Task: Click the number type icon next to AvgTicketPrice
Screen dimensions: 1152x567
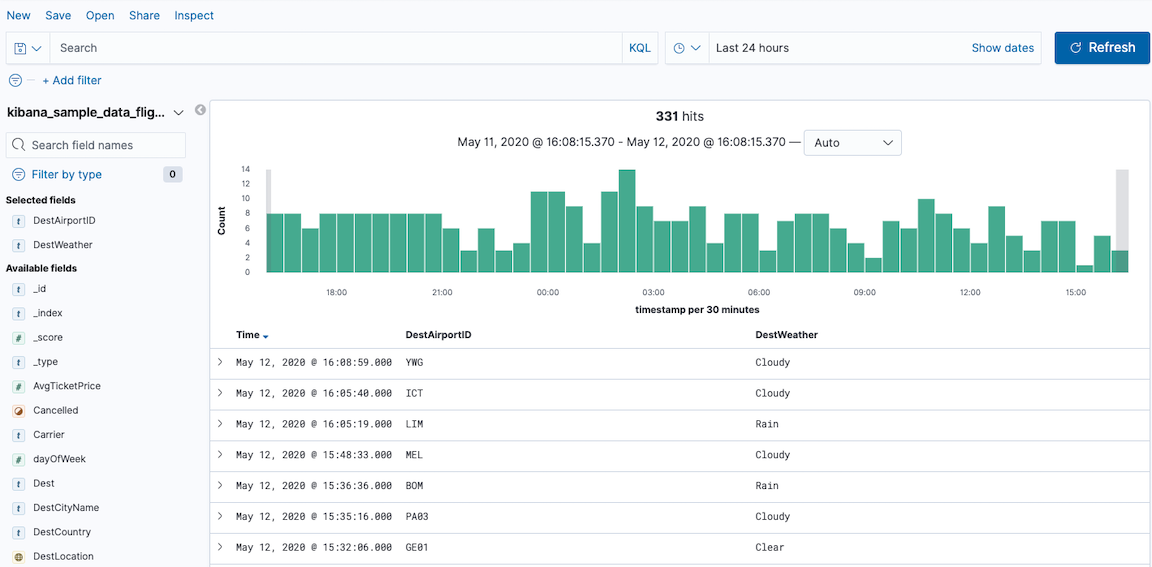Action: pyautogui.click(x=18, y=386)
